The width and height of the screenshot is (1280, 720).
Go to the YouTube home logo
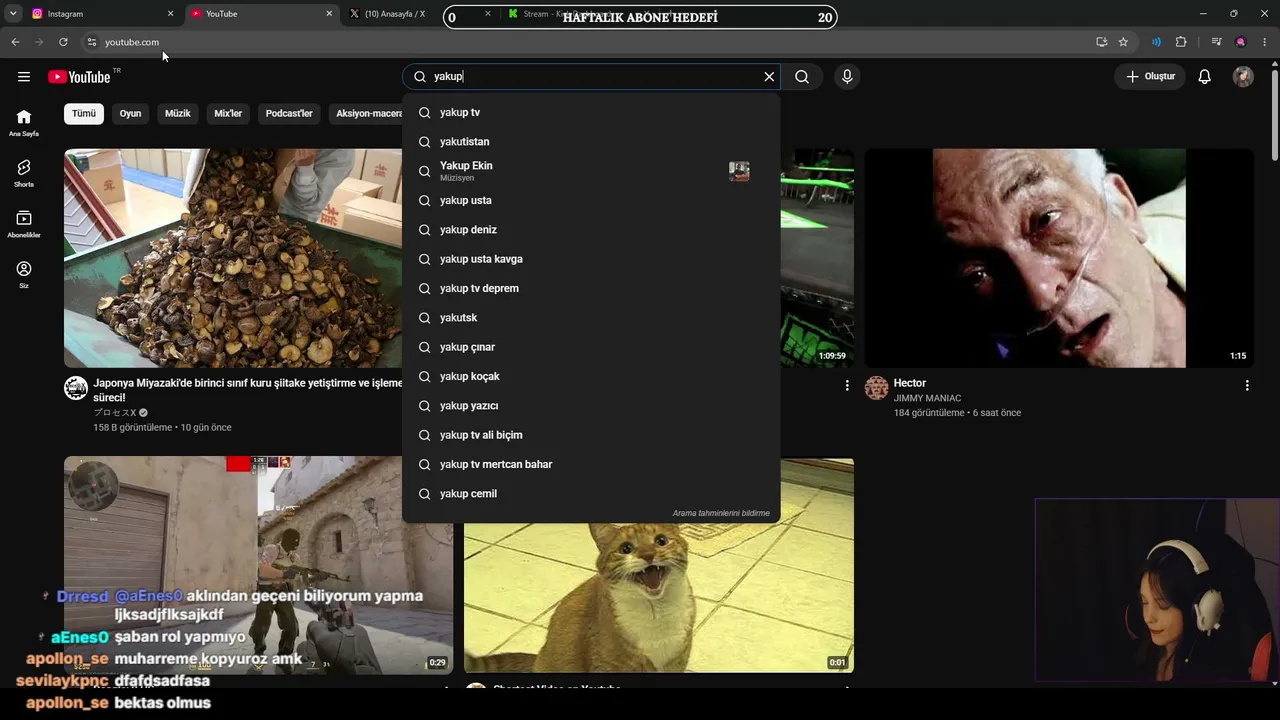[x=79, y=77]
